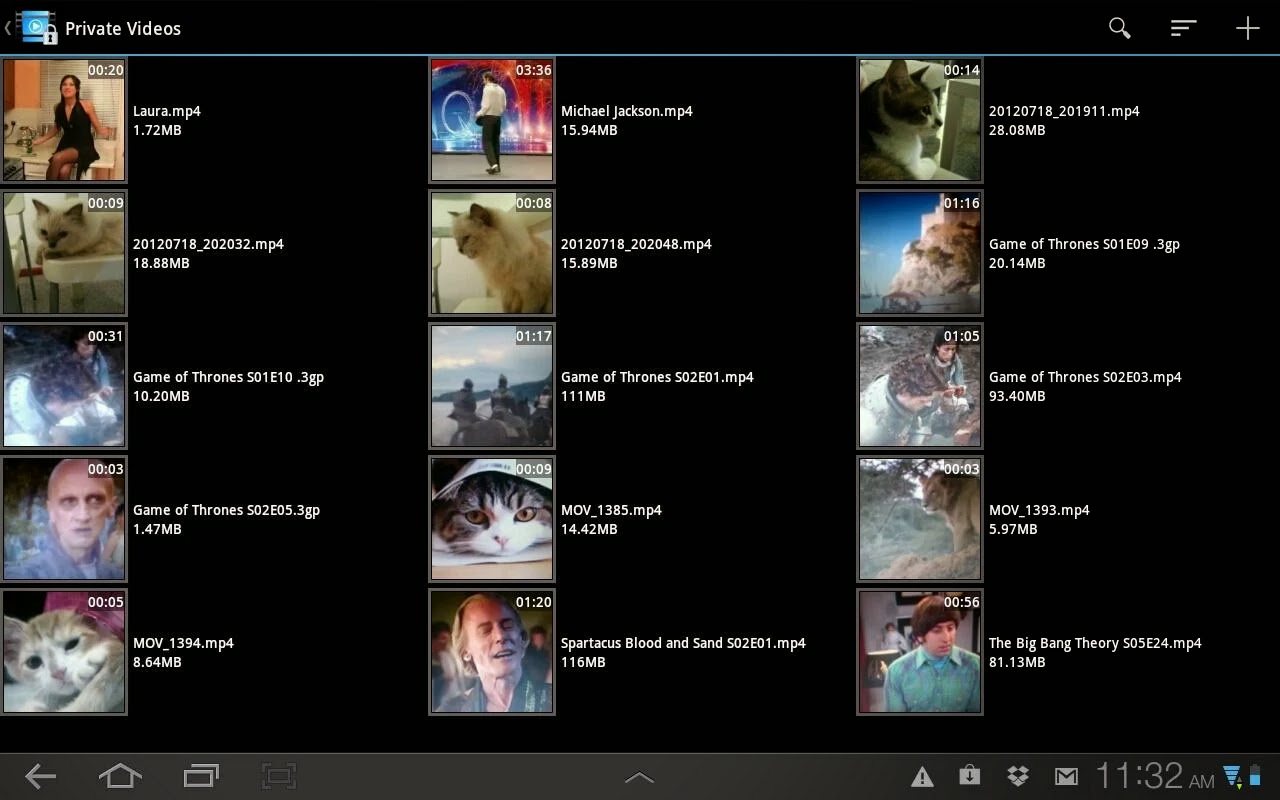Screen dimensions: 1280x800
Task: Tap the screenshot capture icon
Action: tap(280, 775)
